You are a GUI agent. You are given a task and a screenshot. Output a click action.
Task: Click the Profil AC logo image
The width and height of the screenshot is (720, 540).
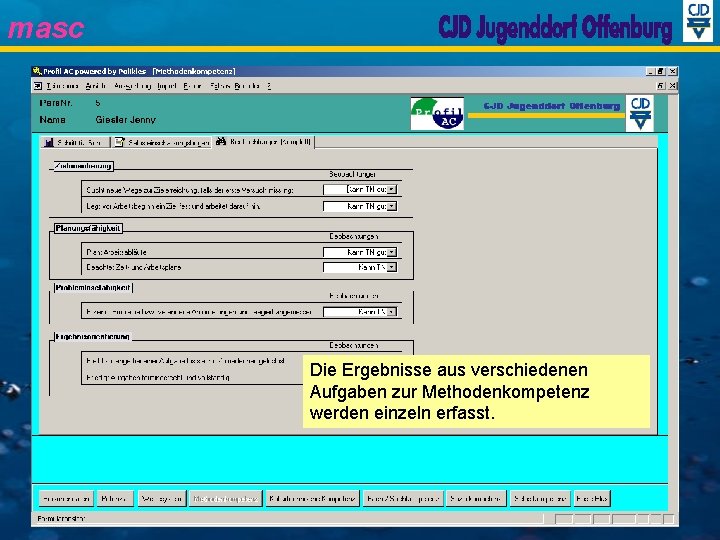pos(437,113)
